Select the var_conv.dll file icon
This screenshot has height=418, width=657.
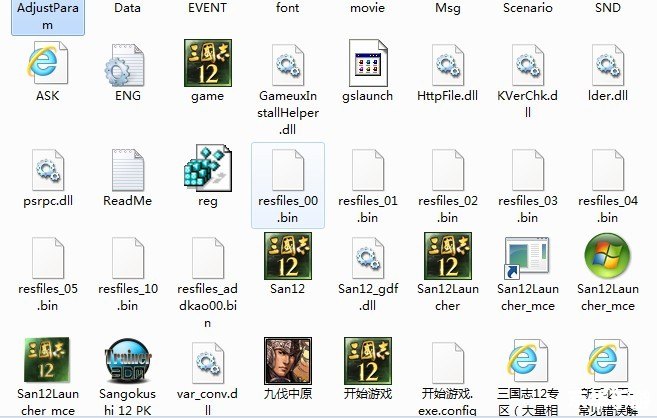point(208,363)
